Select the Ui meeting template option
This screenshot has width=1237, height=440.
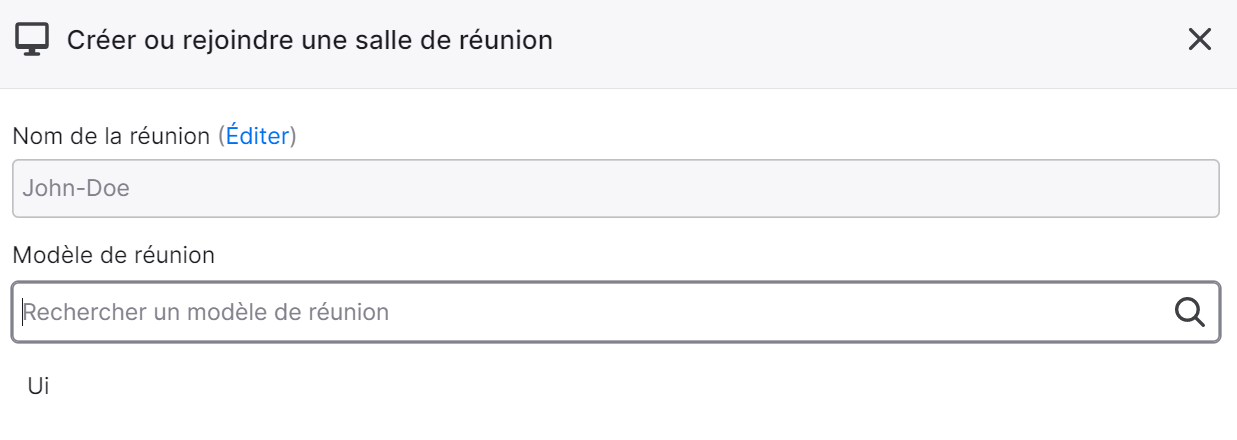click(x=39, y=386)
